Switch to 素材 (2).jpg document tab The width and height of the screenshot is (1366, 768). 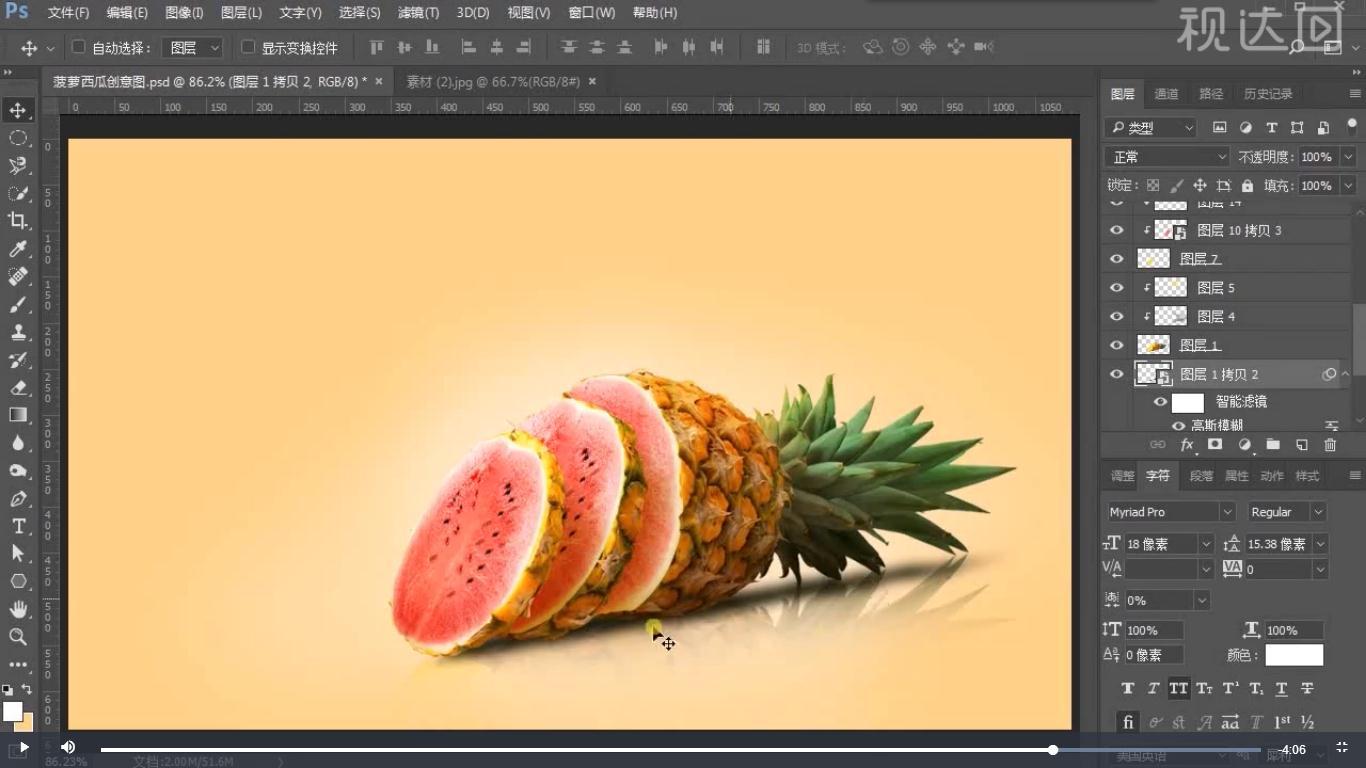pos(492,82)
